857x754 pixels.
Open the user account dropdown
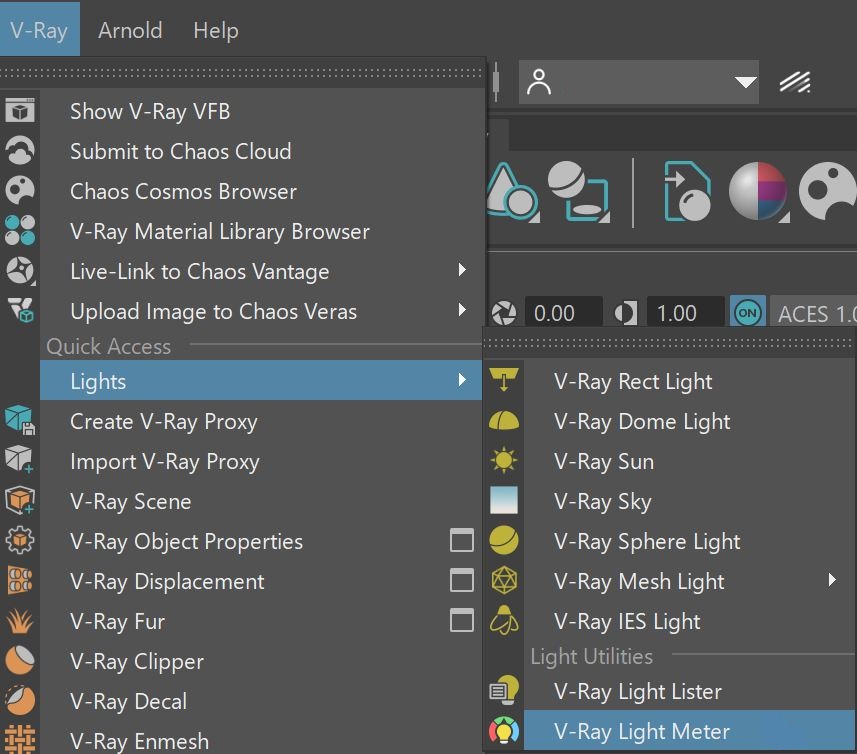pyautogui.click(x=639, y=82)
